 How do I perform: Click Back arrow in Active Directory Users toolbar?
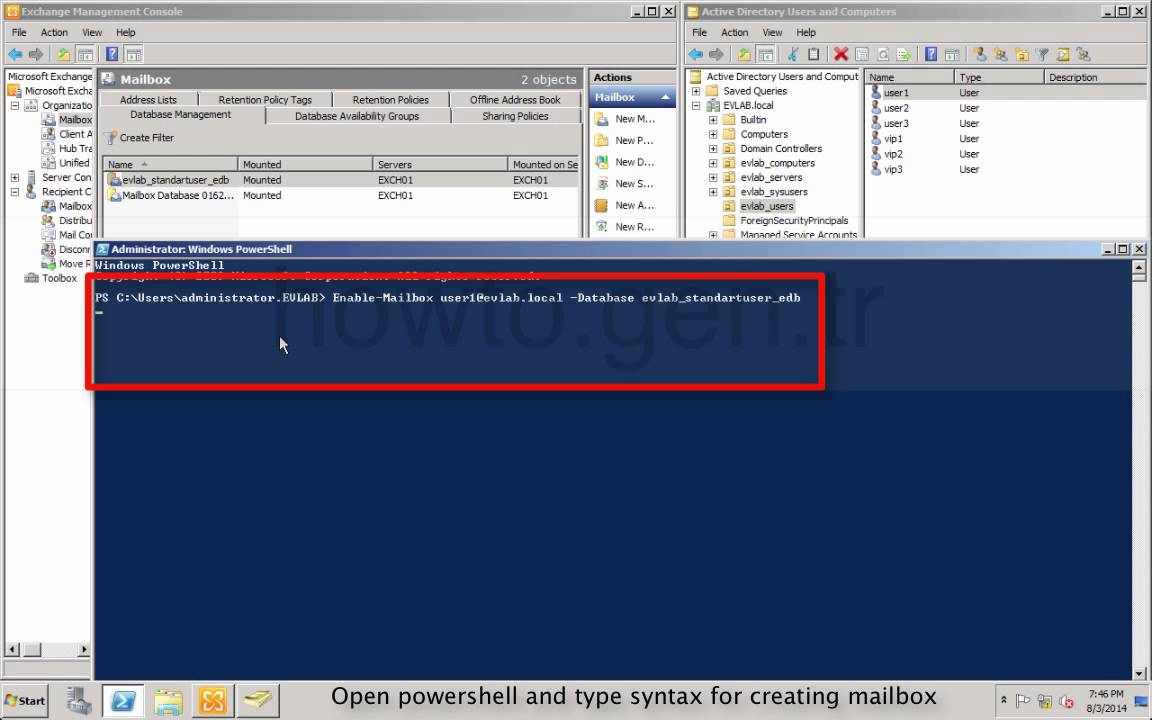pos(695,54)
